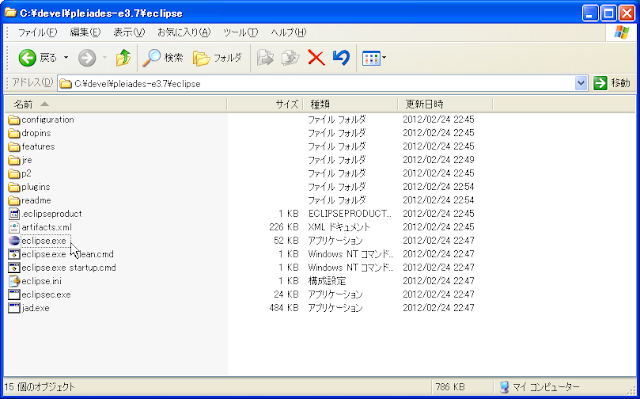Sort by the 名前 column header
This screenshot has height=399, width=640.
(x=116, y=104)
